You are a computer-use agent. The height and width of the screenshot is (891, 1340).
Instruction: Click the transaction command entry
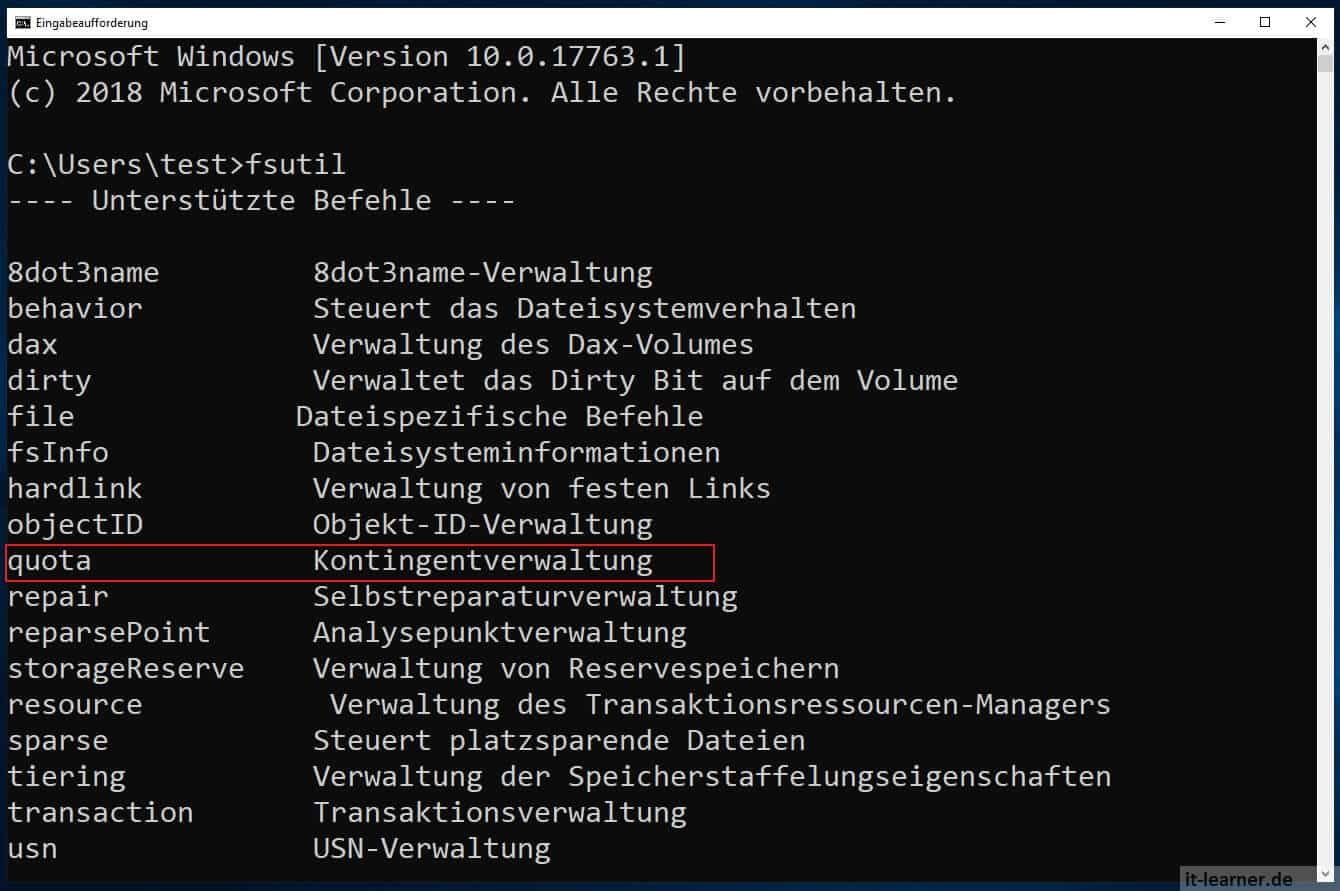click(100, 812)
